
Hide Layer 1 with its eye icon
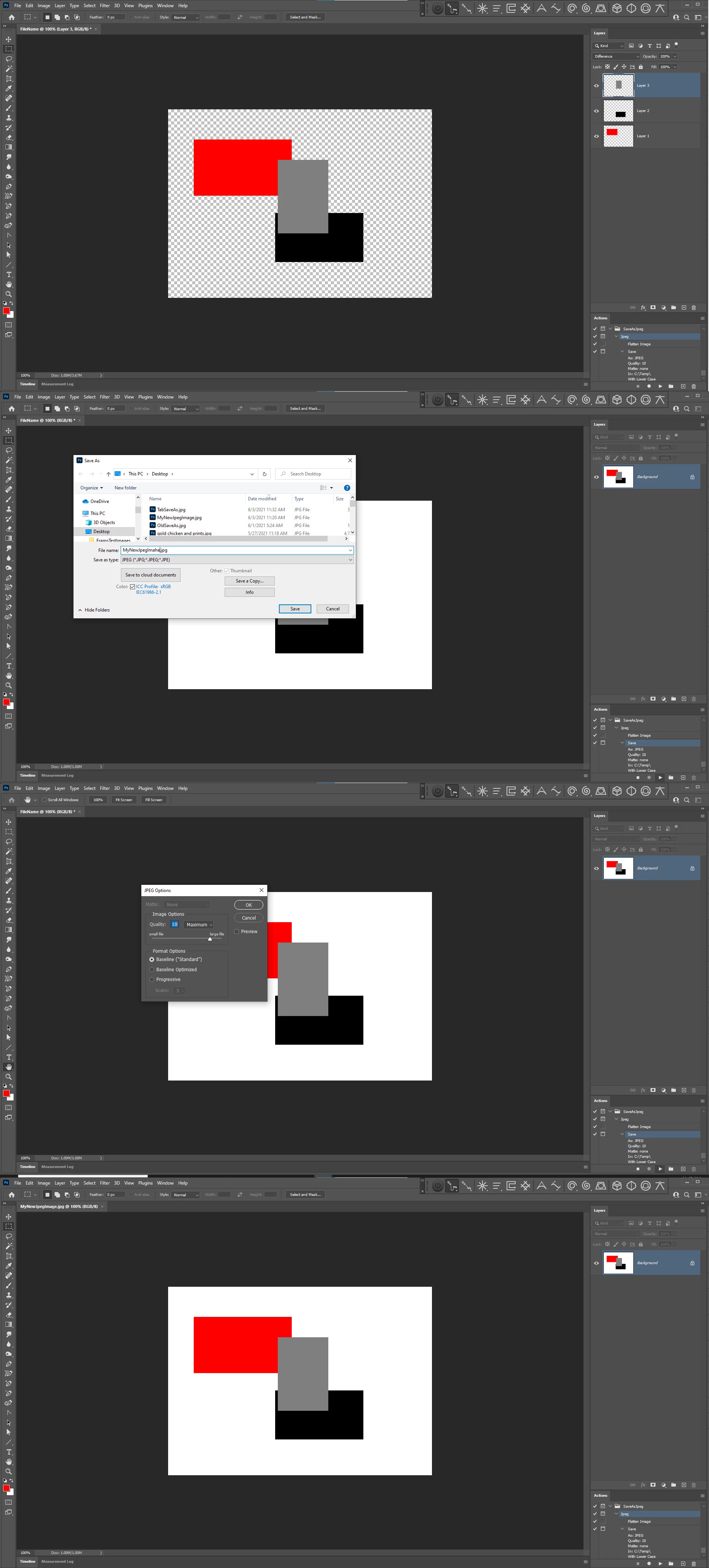click(596, 136)
